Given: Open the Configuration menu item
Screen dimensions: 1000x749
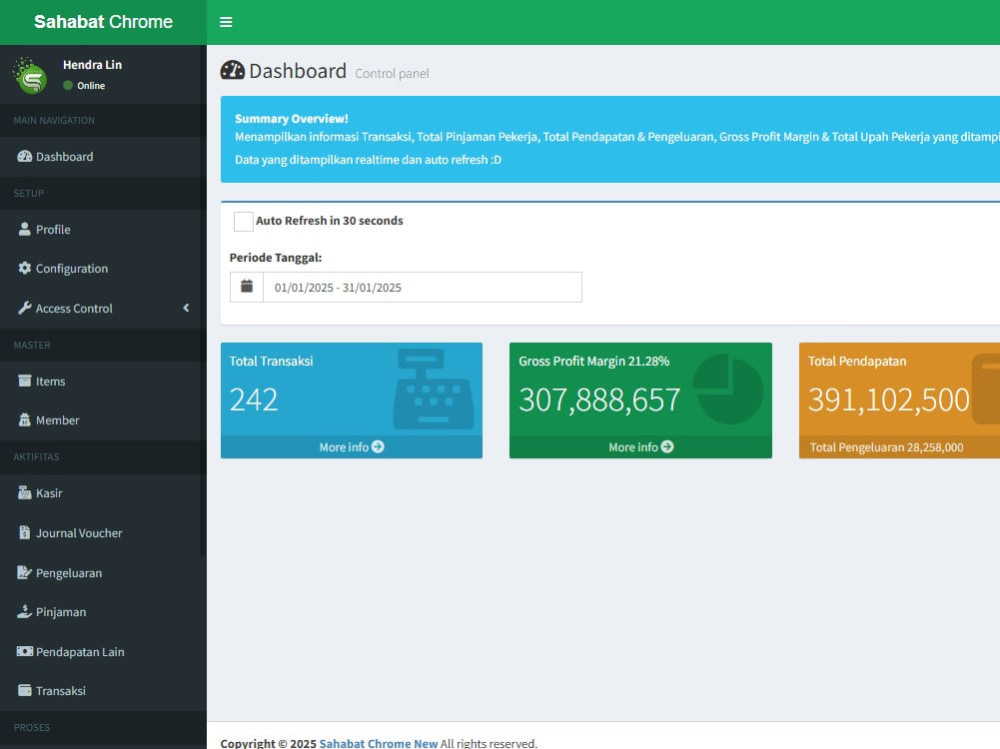Looking at the screenshot, I should pyautogui.click(x=103, y=268).
